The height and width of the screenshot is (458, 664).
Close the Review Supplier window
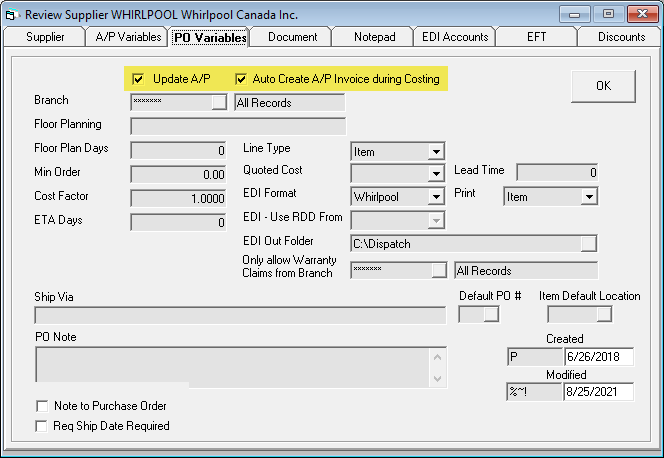[642, 14]
